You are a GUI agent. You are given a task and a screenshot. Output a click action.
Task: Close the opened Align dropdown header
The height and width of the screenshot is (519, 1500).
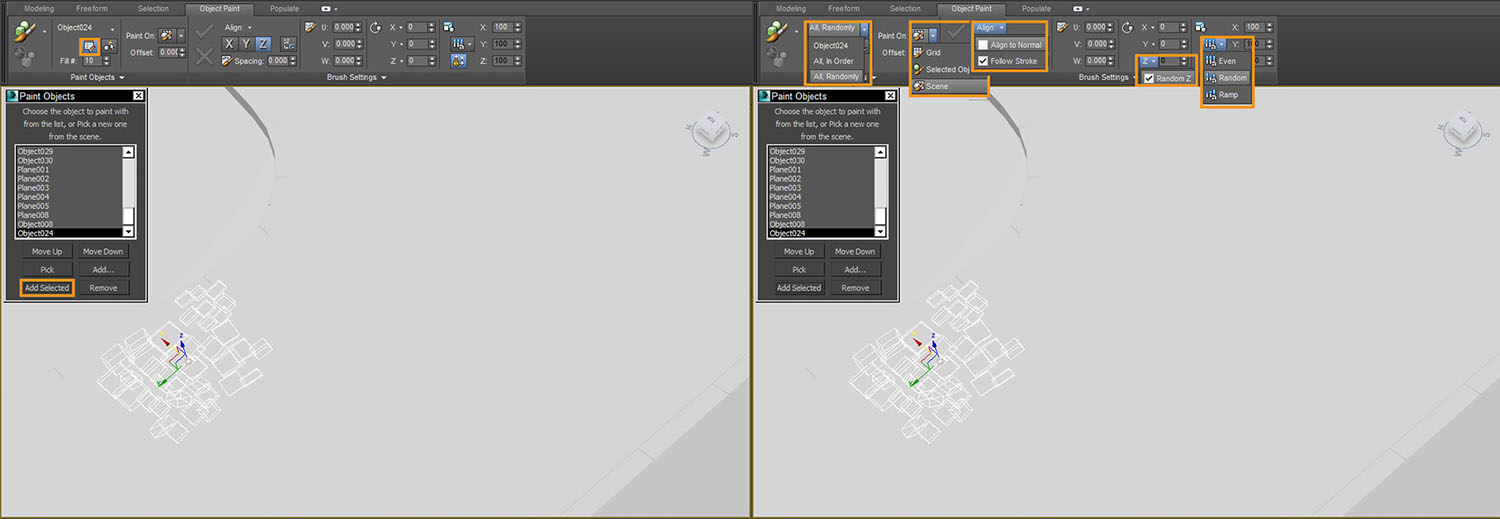991,28
